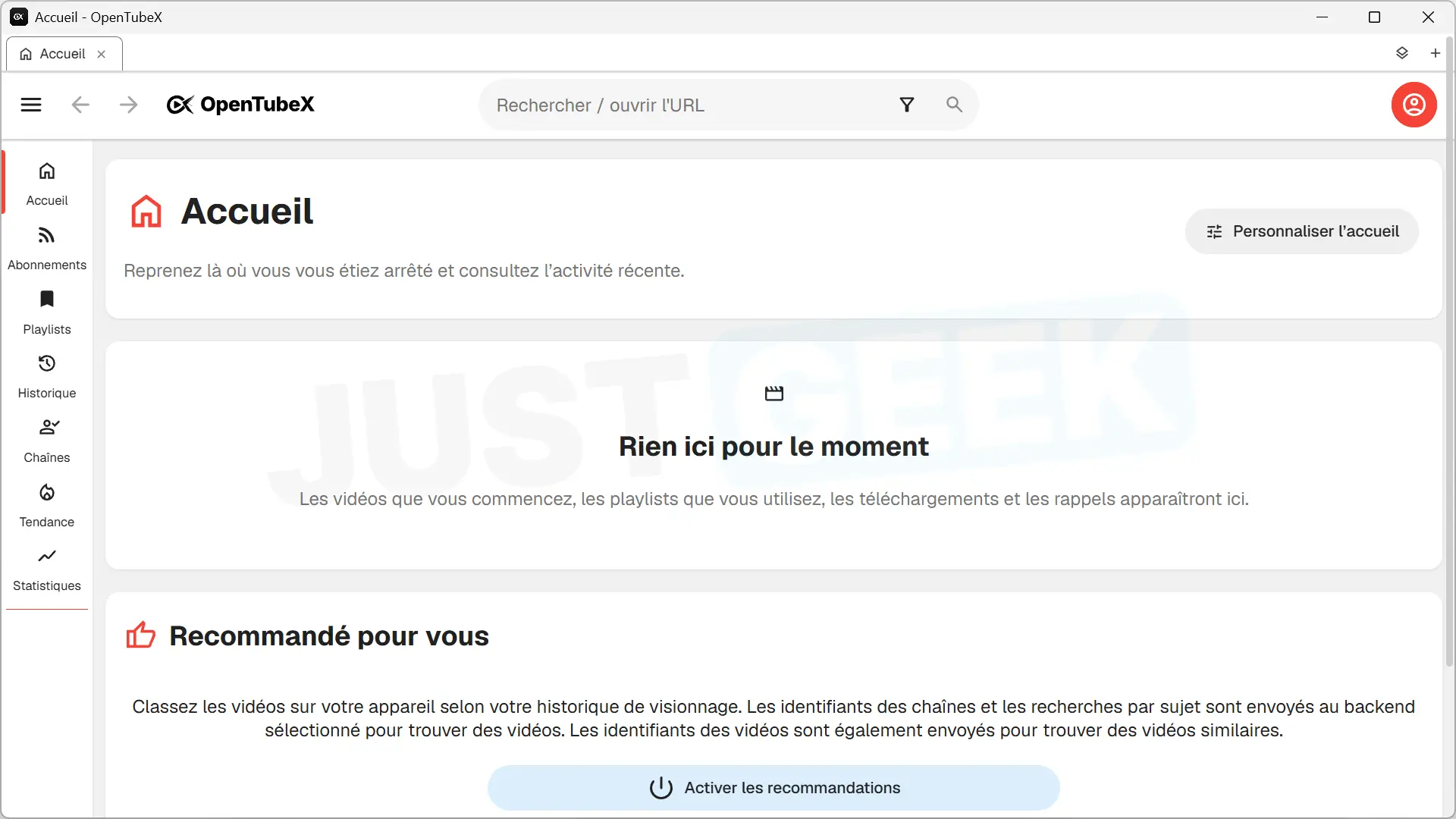Open Historique in the sidebar
The width and height of the screenshot is (1456, 819).
click(x=47, y=376)
